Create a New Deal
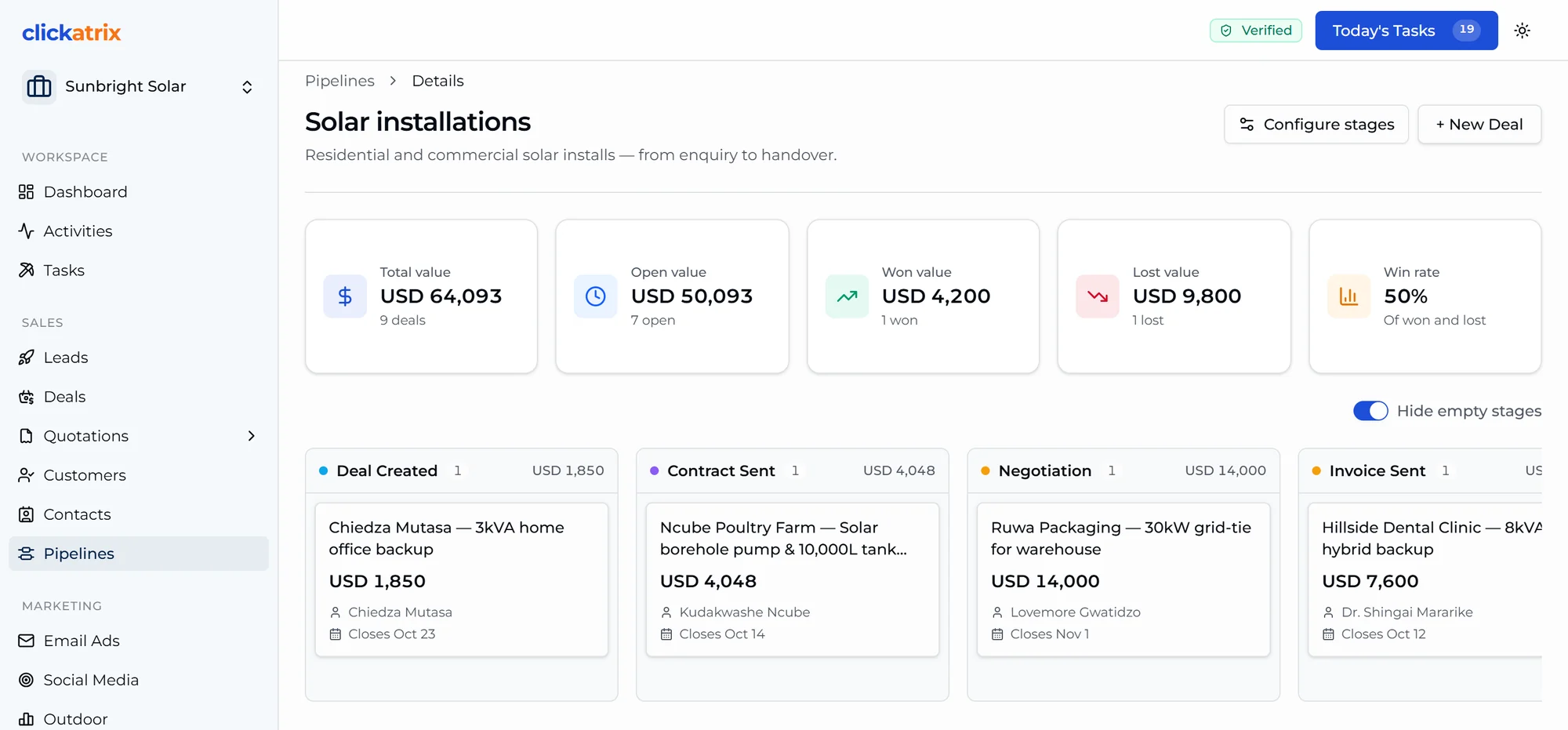 (1479, 125)
